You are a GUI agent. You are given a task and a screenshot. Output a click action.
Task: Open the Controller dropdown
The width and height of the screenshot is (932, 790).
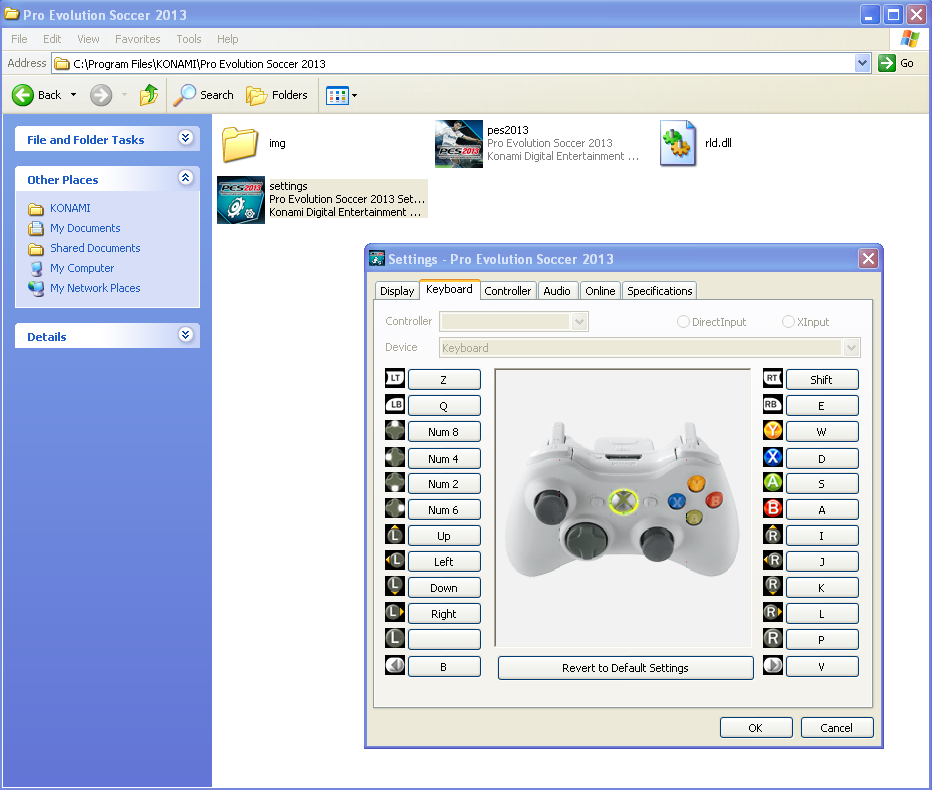pos(580,322)
